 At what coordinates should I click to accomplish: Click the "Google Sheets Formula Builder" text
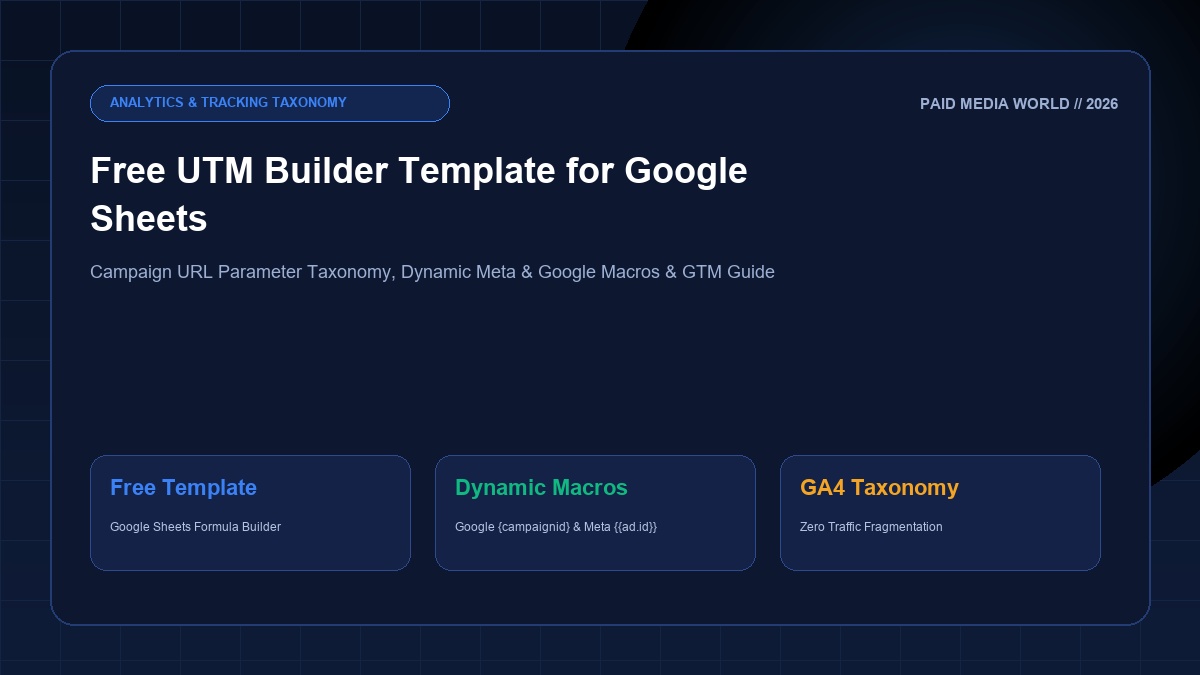(x=195, y=527)
